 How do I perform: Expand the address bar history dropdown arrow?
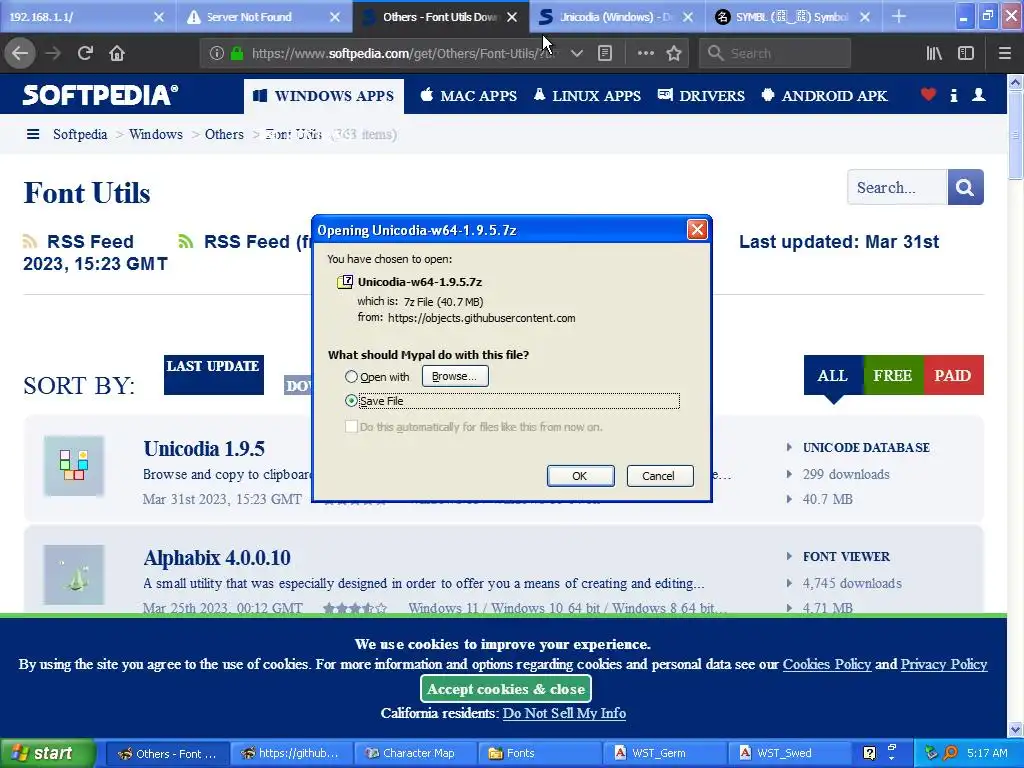click(x=576, y=54)
